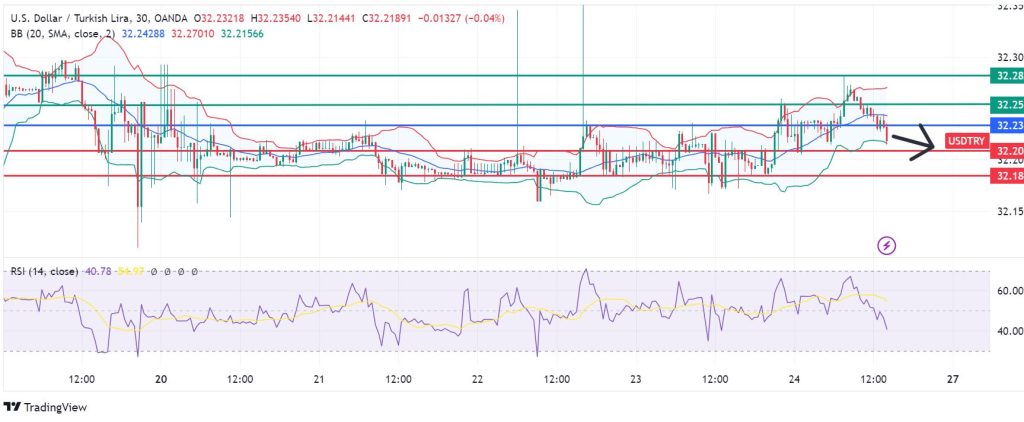
Task: Click the green 32.25 price label
Action: pyautogui.click(x=1007, y=105)
